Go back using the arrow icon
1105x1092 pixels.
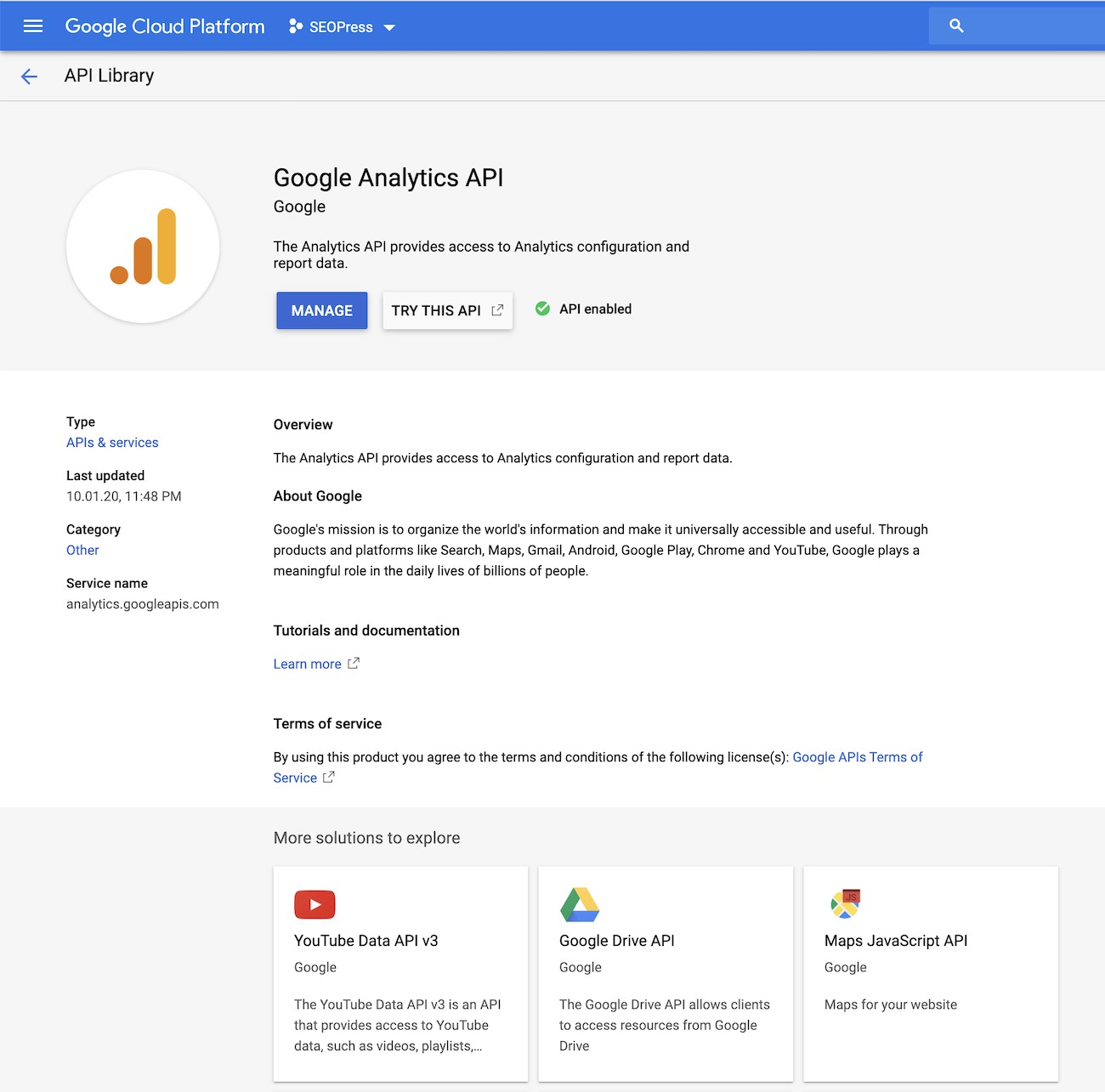[x=29, y=76]
